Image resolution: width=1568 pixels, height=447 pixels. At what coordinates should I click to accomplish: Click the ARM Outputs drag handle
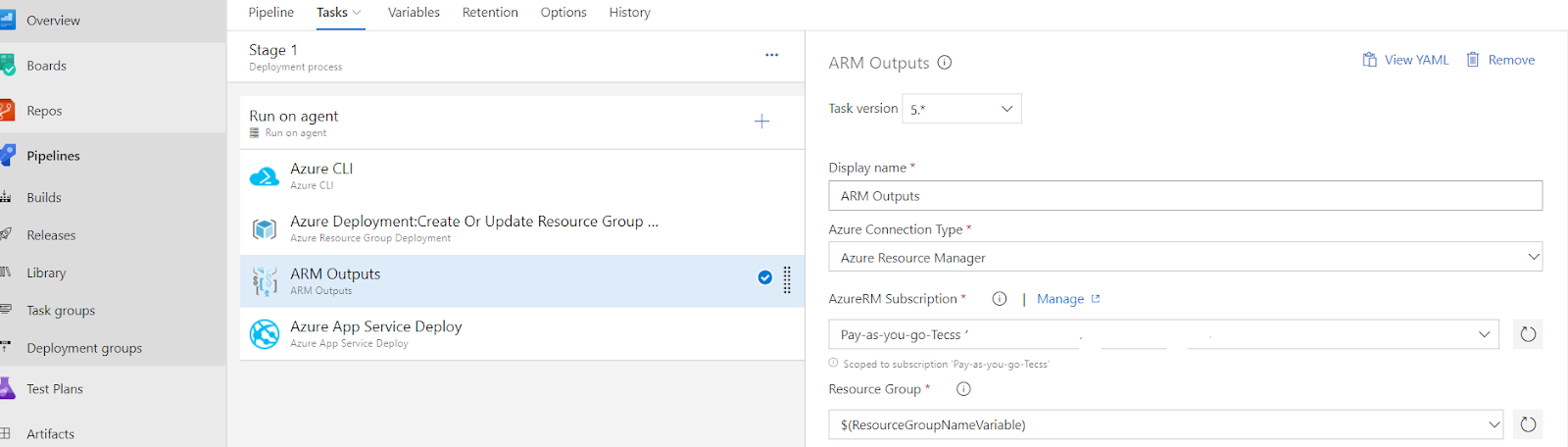(x=787, y=280)
